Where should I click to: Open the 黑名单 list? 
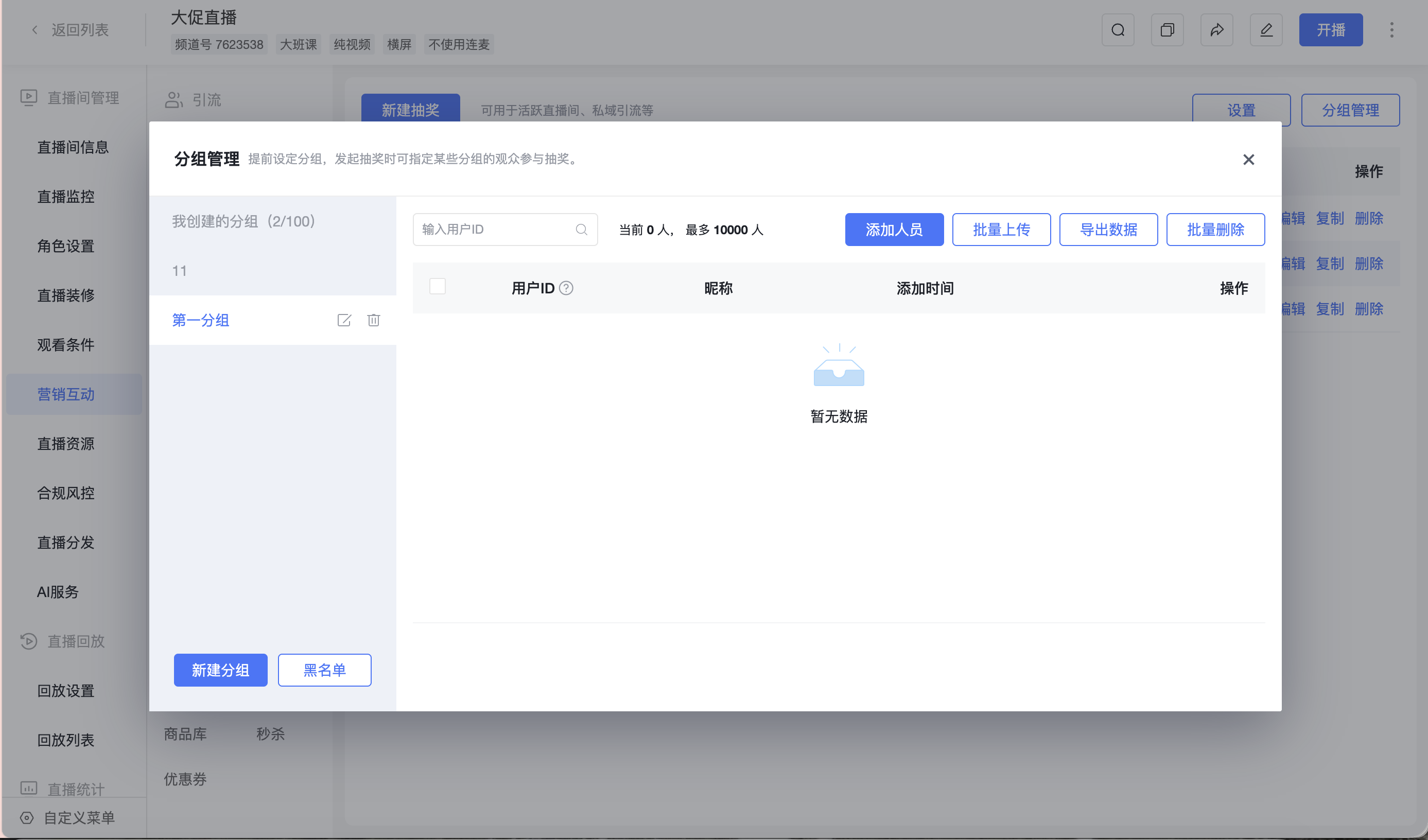(x=325, y=670)
